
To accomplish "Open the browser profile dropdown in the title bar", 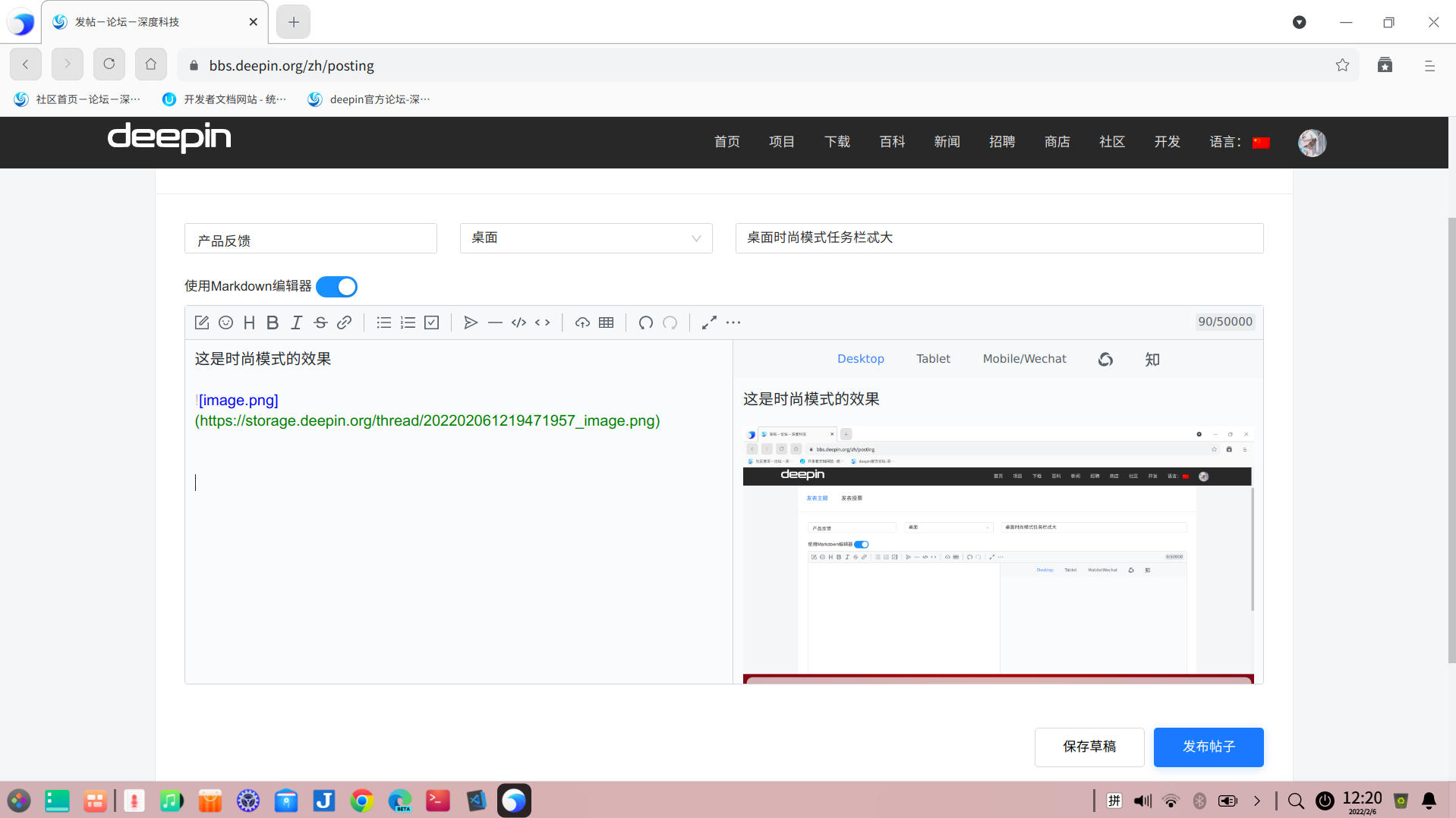I will (1300, 22).
